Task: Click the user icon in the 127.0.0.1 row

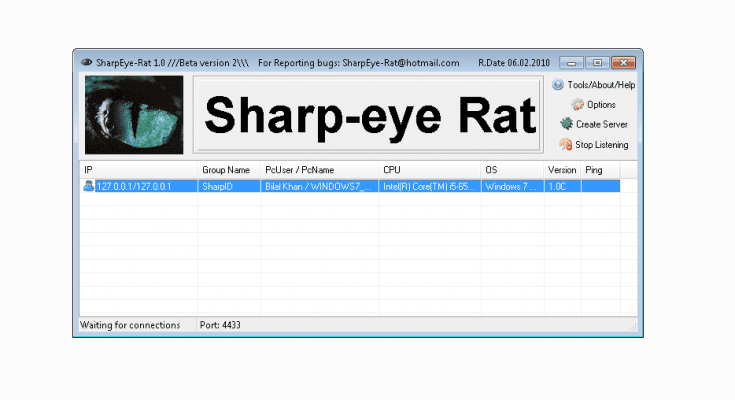Action: pos(89,186)
